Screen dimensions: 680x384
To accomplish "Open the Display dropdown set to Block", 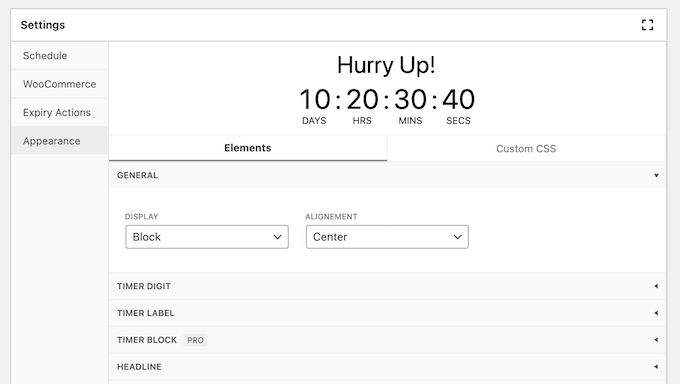I will 207,237.
